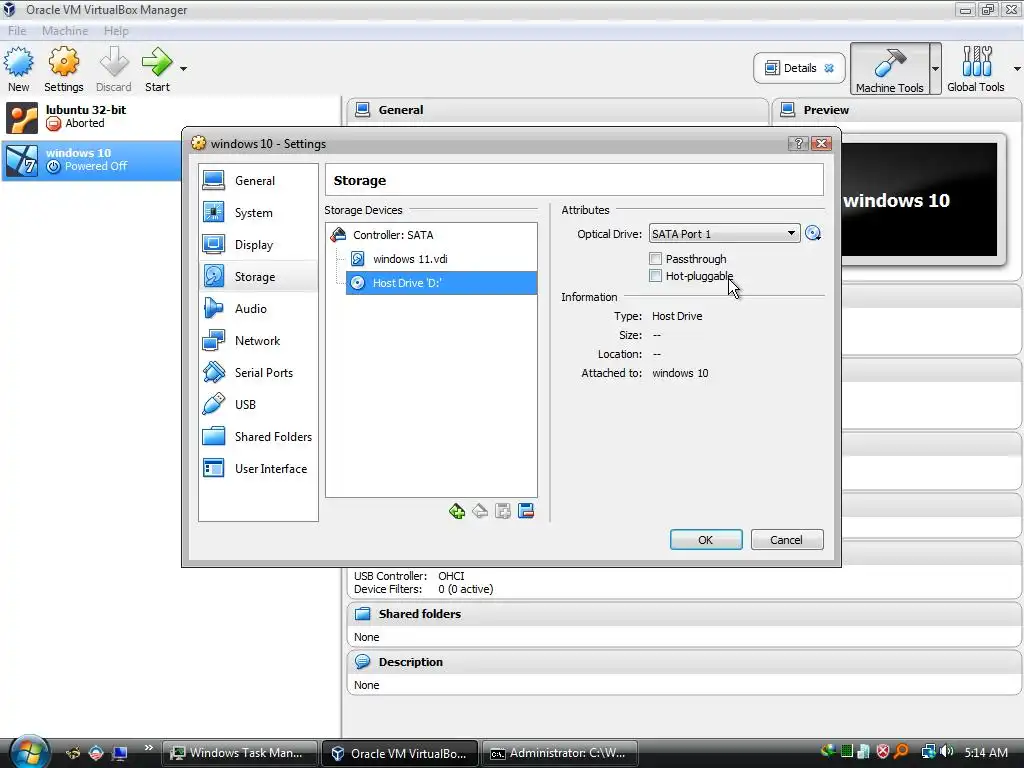Screen dimensions: 1024x768
Task: Enable the Hot-pluggable checkbox
Action: 656,276
